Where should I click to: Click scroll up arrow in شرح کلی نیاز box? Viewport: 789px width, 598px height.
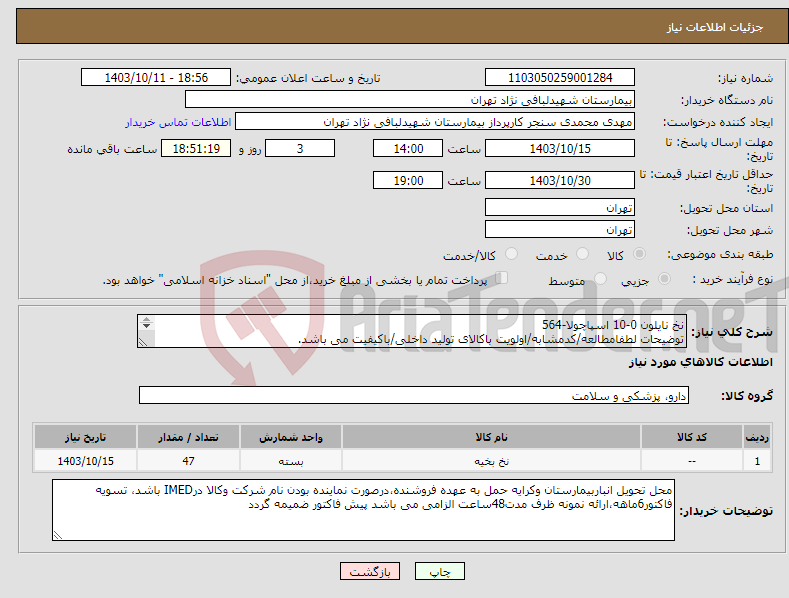[x=146, y=319]
